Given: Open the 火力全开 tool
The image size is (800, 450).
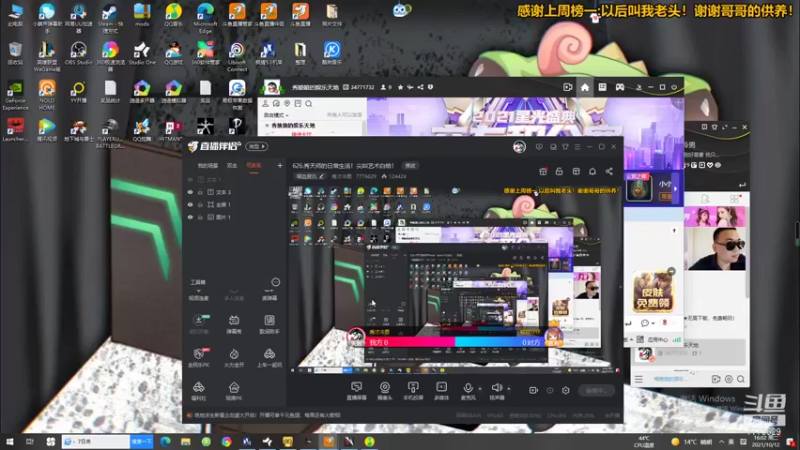Looking at the screenshot, I should pyautogui.click(x=234, y=358).
